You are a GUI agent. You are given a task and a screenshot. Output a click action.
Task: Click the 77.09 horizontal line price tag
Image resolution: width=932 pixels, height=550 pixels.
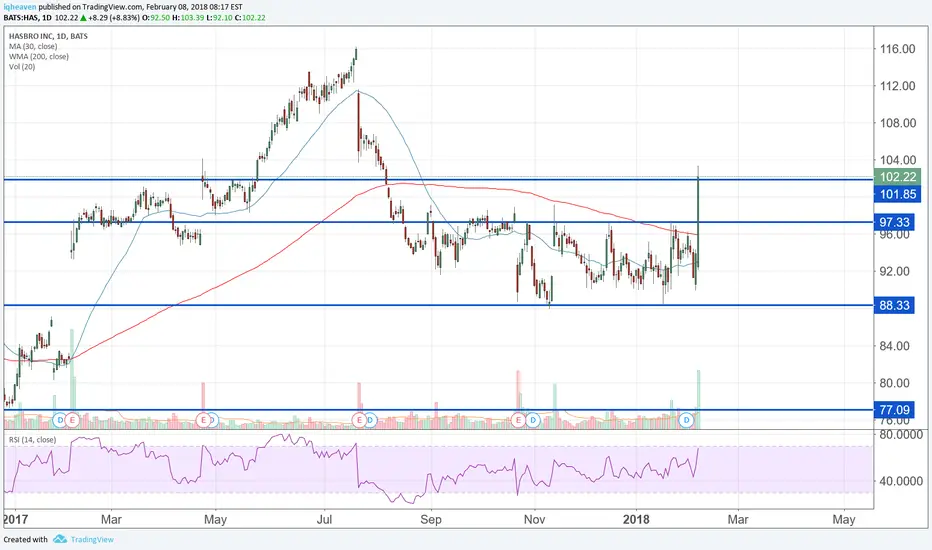pos(894,410)
